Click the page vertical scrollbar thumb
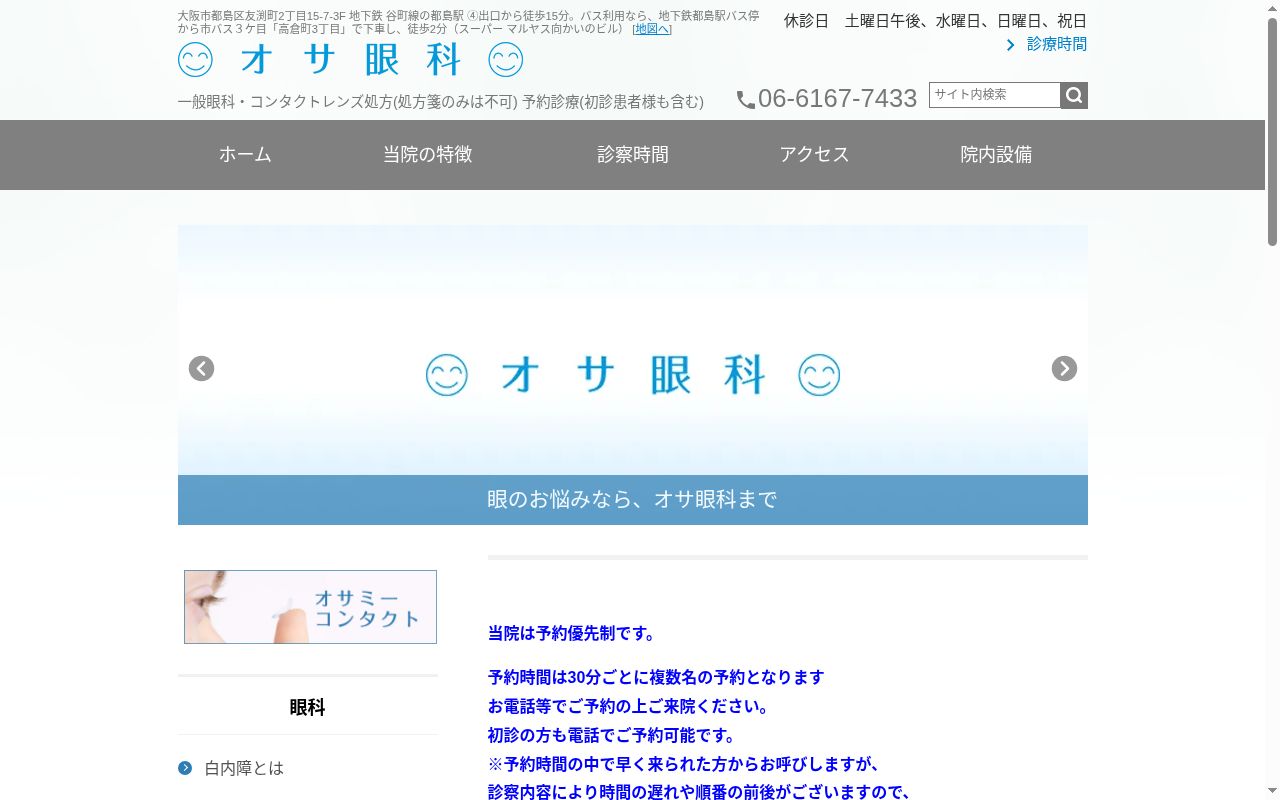Screen dimensions: 1280x800 tap(1273, 130)
